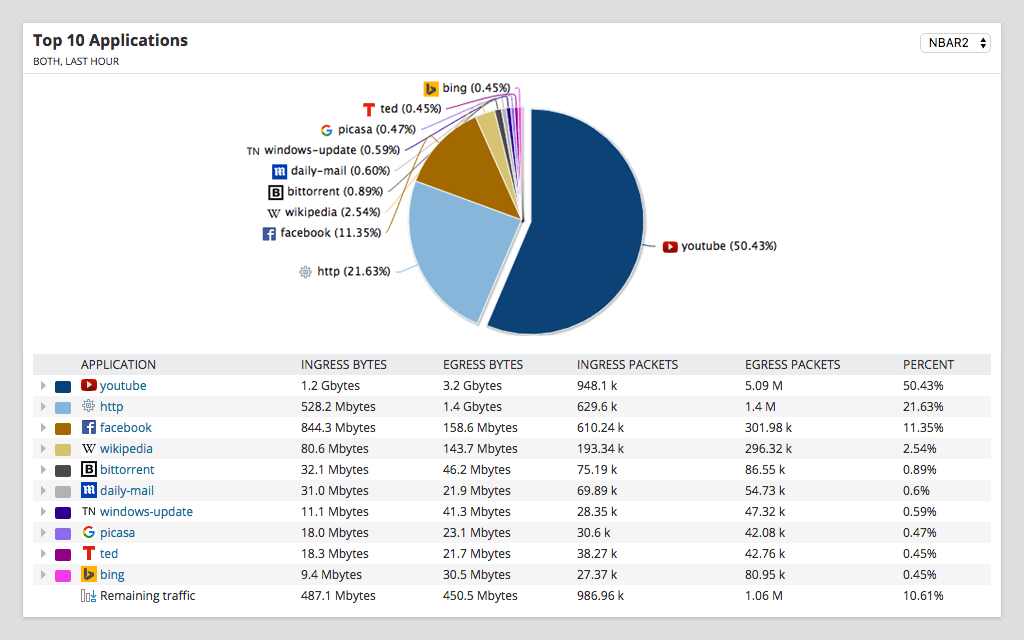Select the ted T icon
The width and height of the screenshot is (1024, 640).
point(89,553)
